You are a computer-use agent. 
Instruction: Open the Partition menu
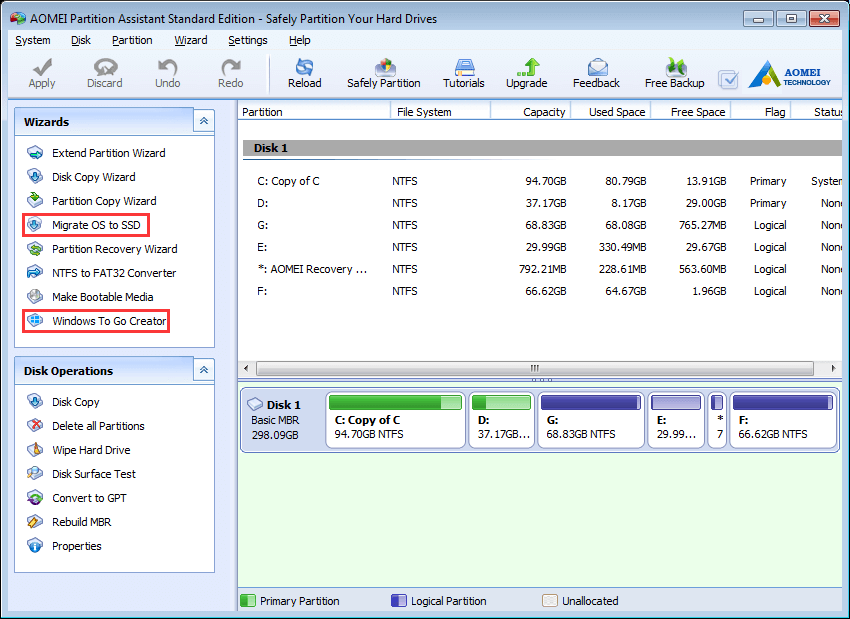132,40
